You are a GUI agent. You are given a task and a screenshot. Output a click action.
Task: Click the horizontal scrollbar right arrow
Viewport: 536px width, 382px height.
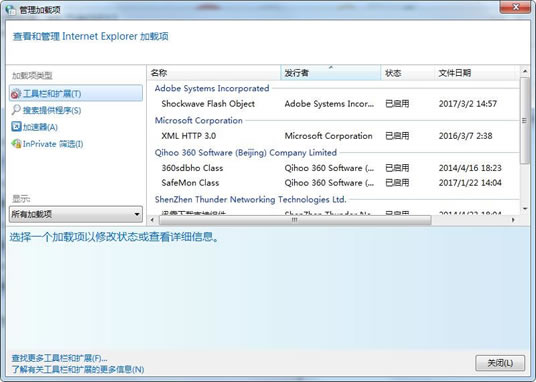[513, 220]
